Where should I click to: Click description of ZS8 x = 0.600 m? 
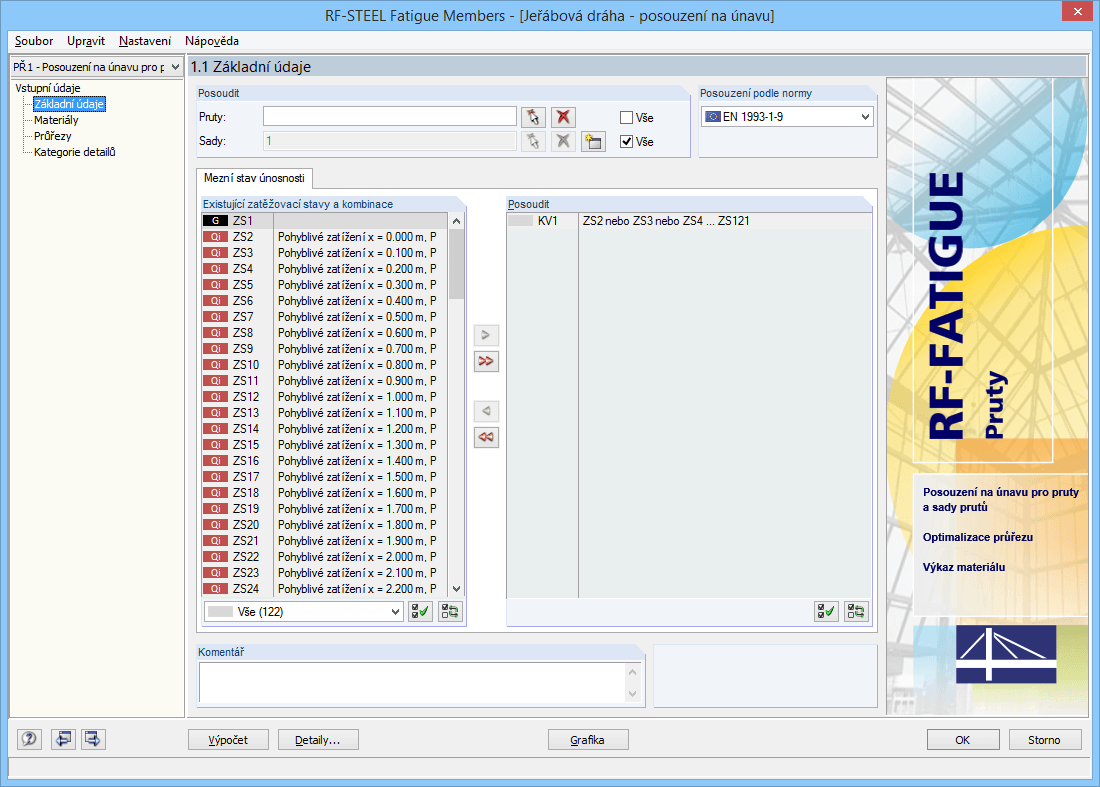(357, 333)
